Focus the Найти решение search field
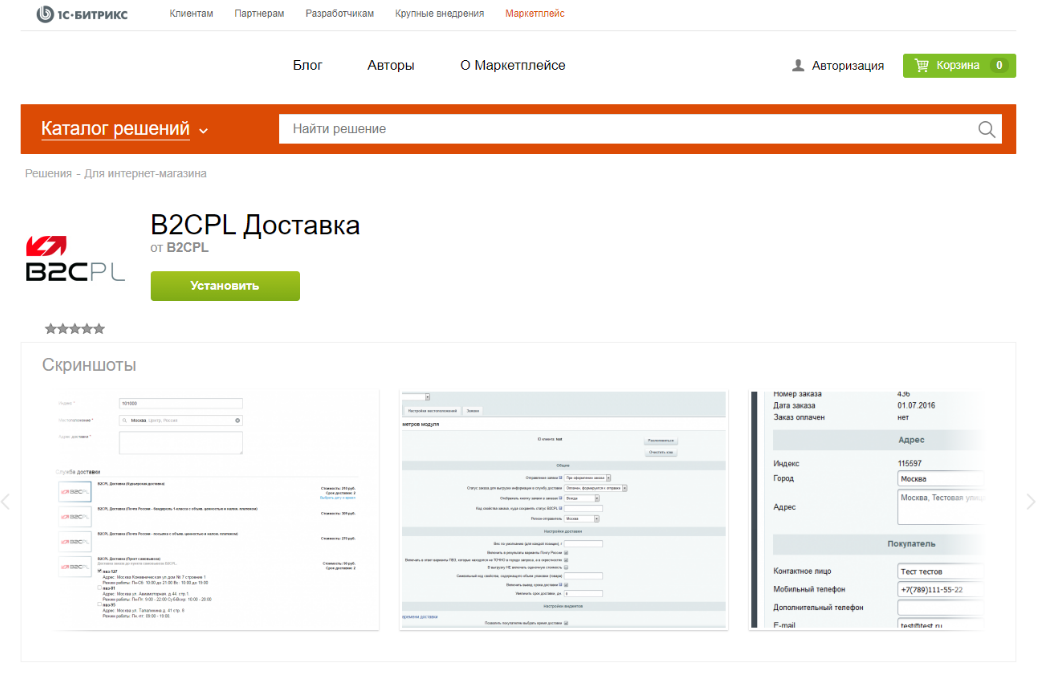Viewport: 1045px width, 698px height. coord(626,129)
